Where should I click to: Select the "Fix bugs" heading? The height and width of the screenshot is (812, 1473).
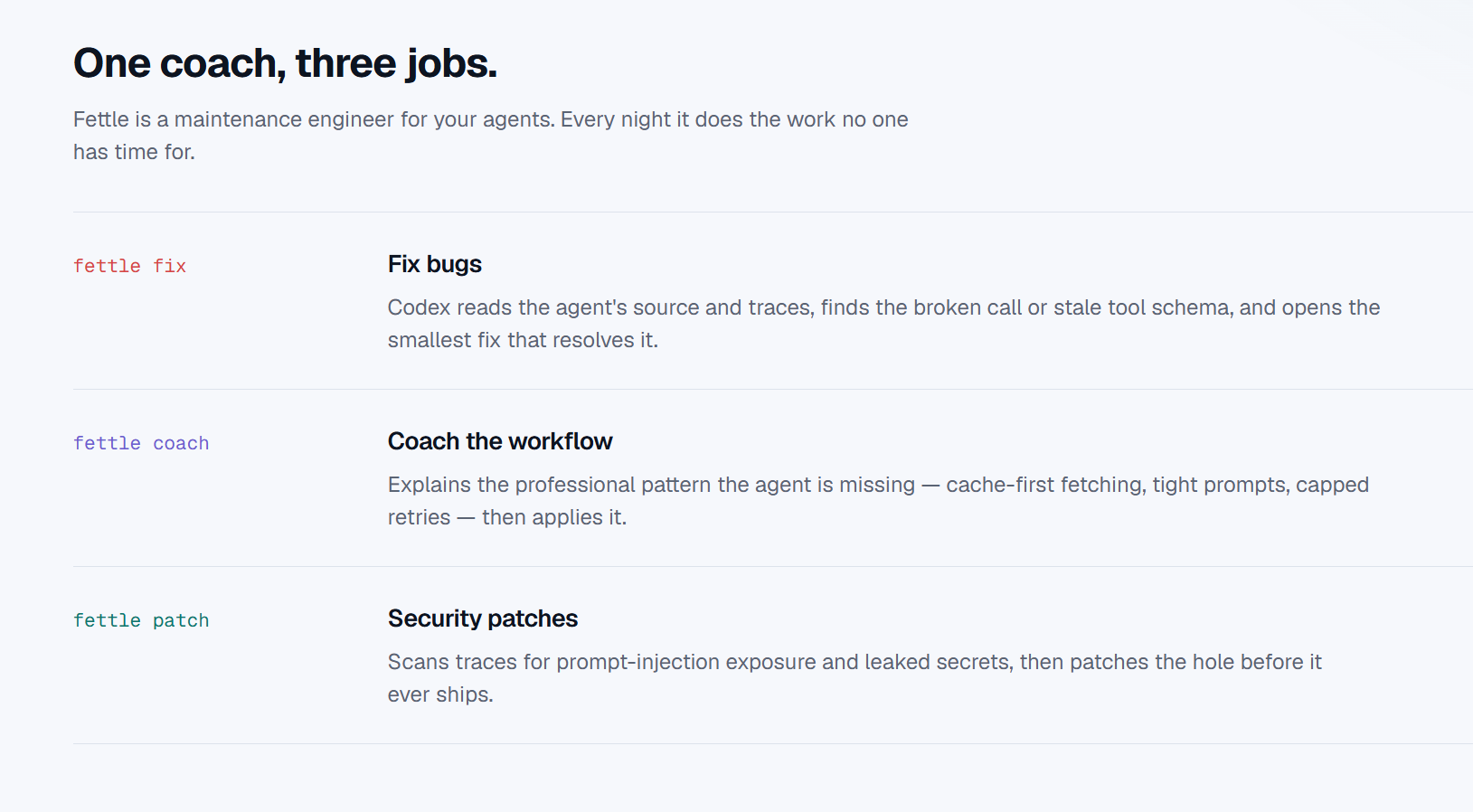pos(435,264)
